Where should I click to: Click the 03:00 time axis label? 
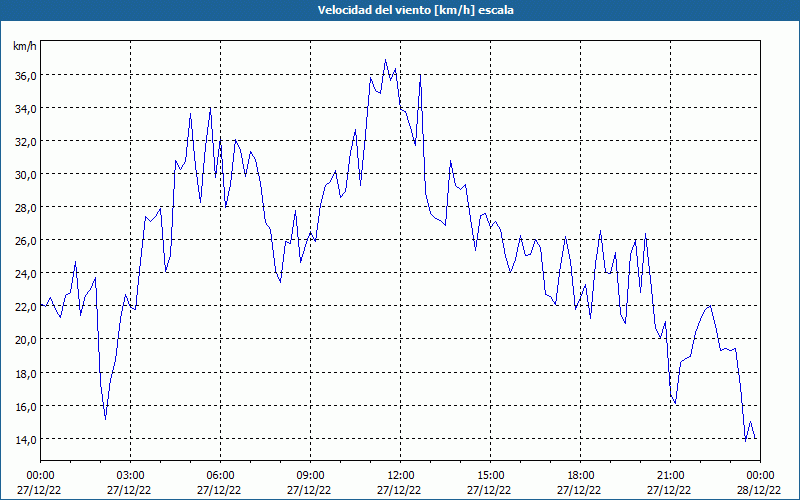[x=131, y=476]
